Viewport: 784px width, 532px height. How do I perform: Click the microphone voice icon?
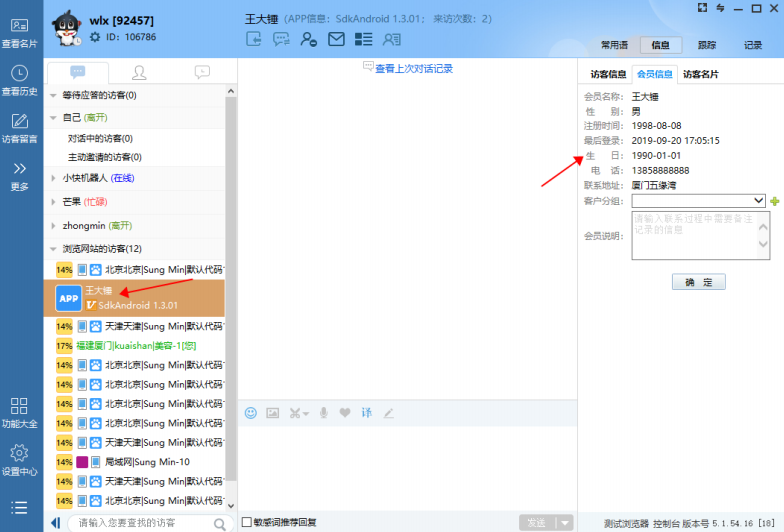(324, 413)
